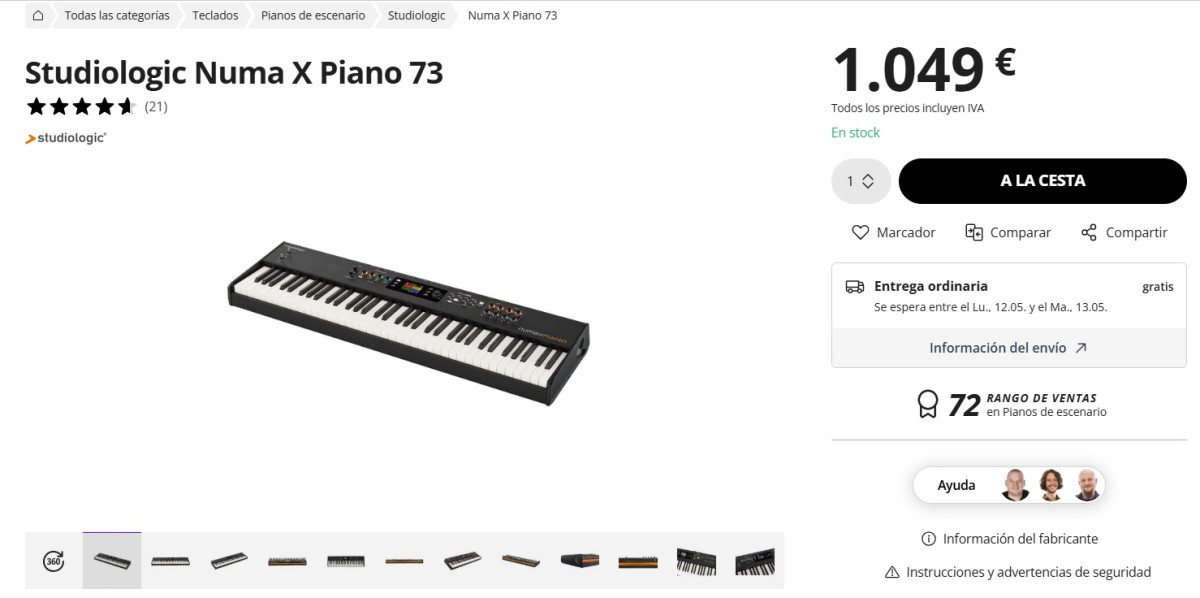The image size is (1200, 598).
Task: Expand Información del envío details
Action: click(1008, 348)
